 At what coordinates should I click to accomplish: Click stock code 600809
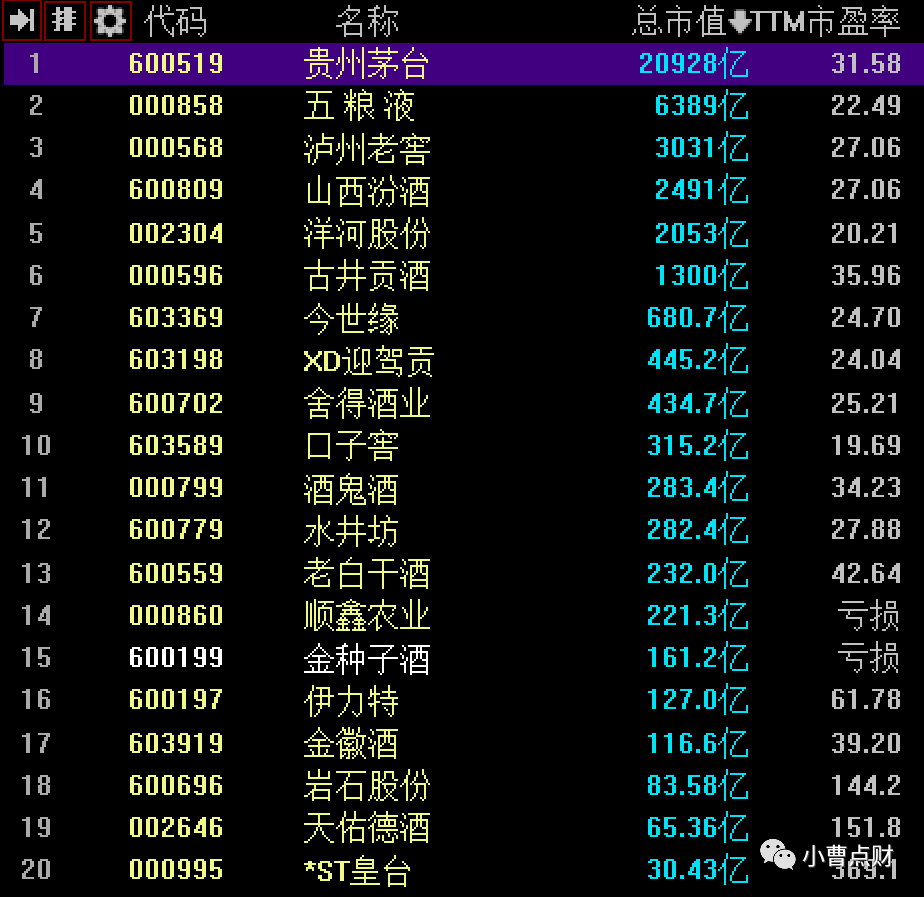point(176,190)
